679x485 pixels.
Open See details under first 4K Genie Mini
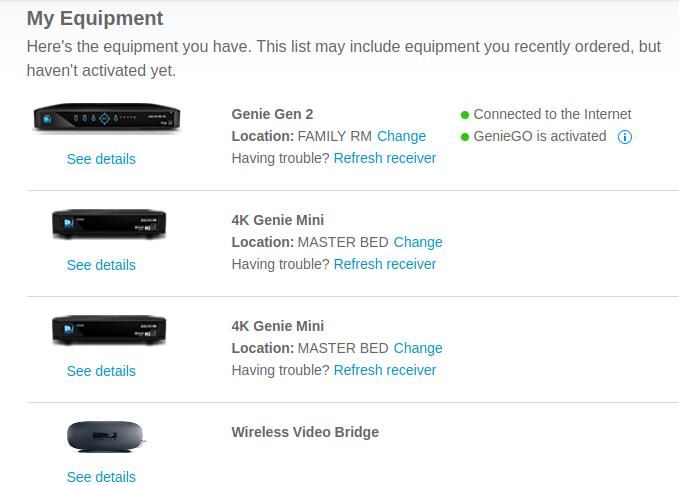tap(101, 265)
